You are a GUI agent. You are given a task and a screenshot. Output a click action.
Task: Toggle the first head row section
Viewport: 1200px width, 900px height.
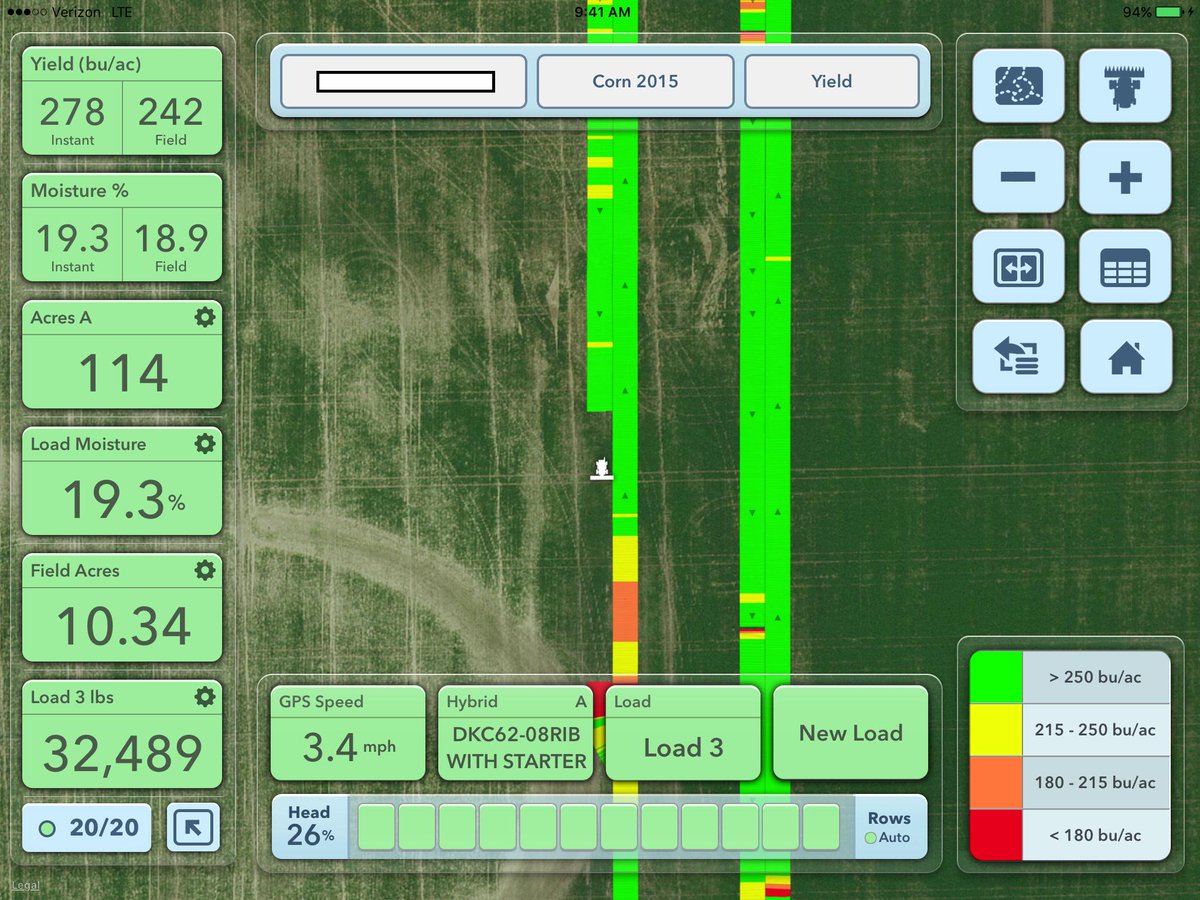click(x=377, y=827)
